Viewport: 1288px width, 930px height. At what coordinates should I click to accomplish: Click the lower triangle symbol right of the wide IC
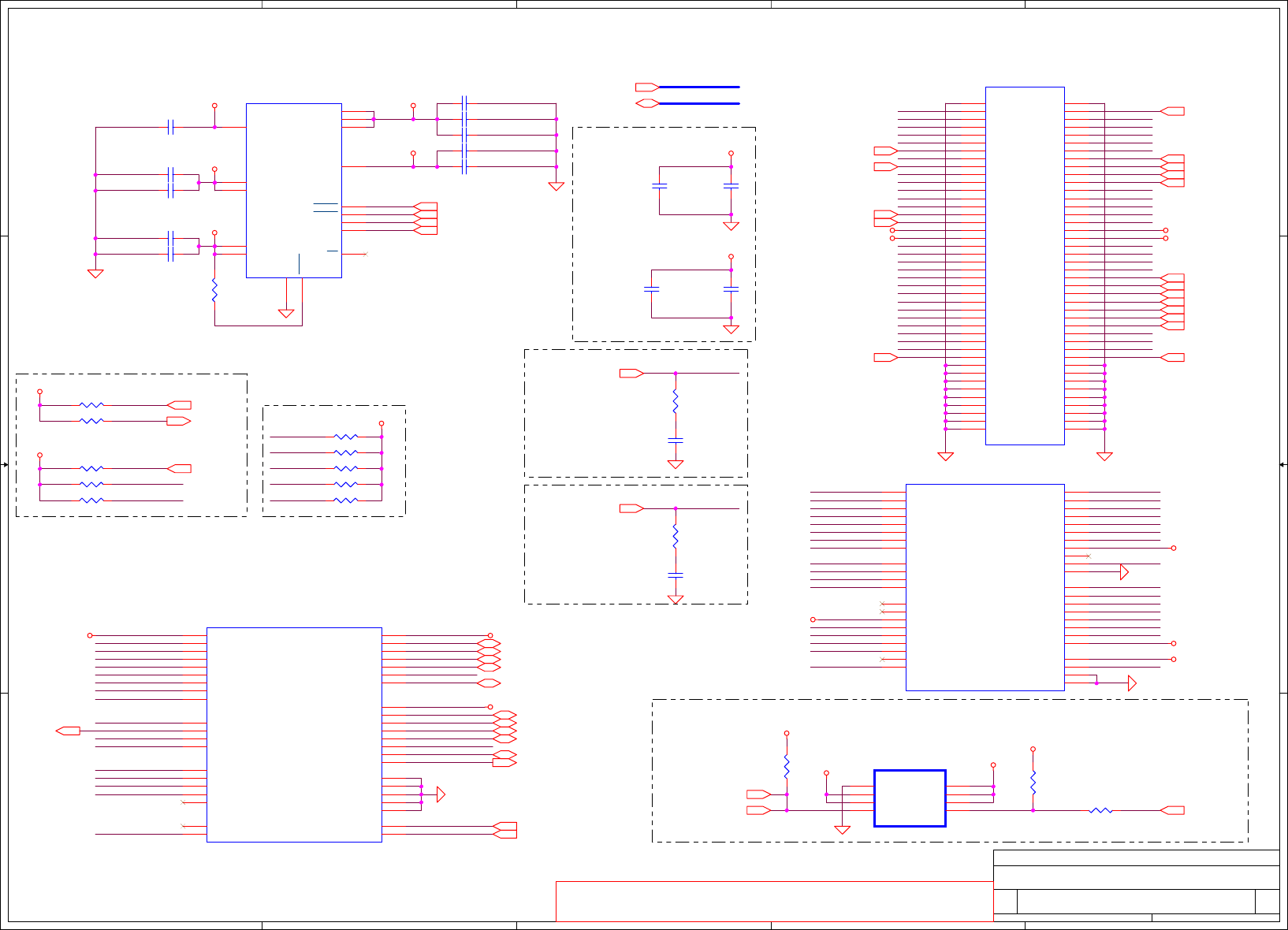click(x=1132, y=683)
